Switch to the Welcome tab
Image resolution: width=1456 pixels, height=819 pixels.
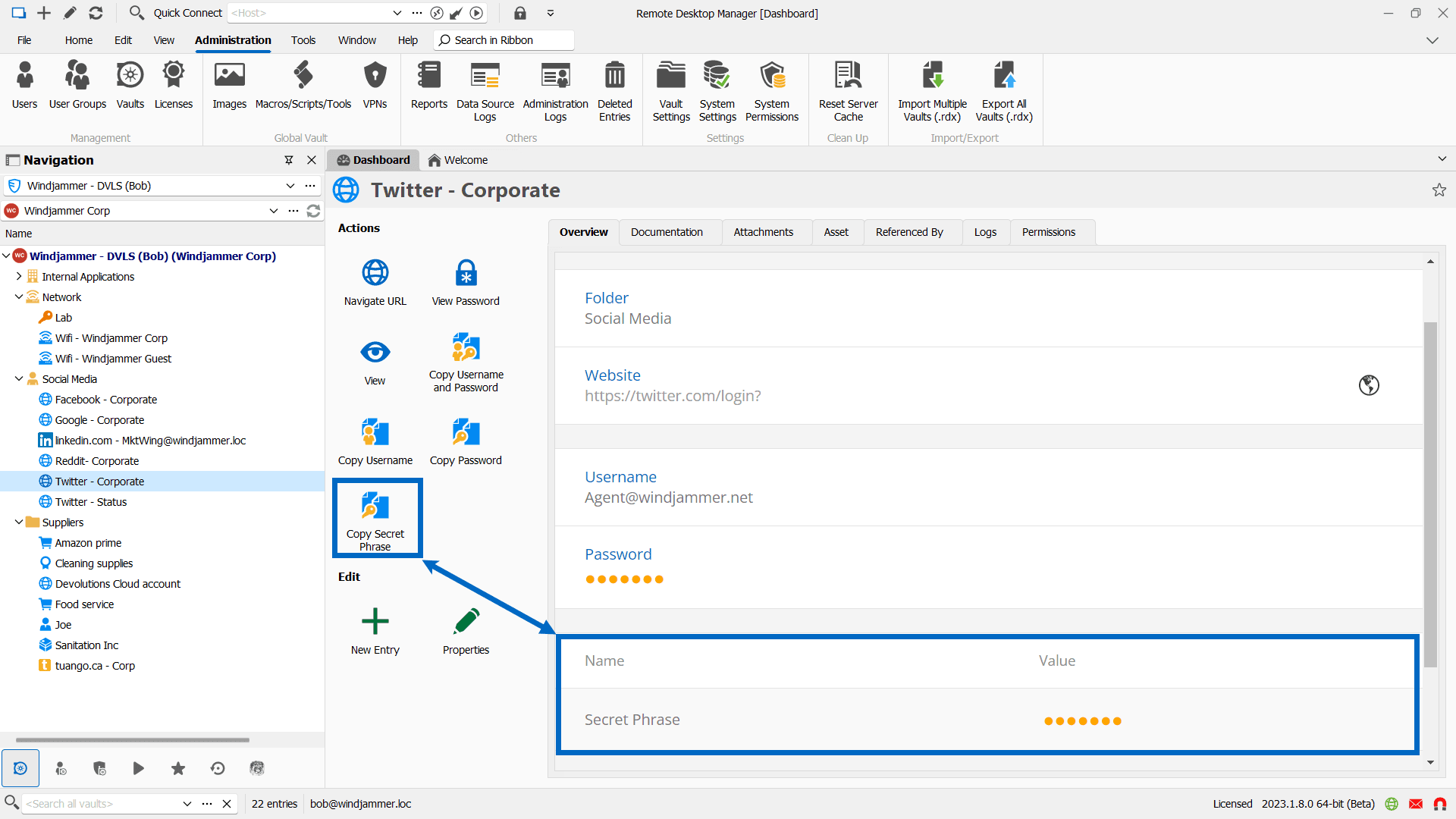pos(458,160)
